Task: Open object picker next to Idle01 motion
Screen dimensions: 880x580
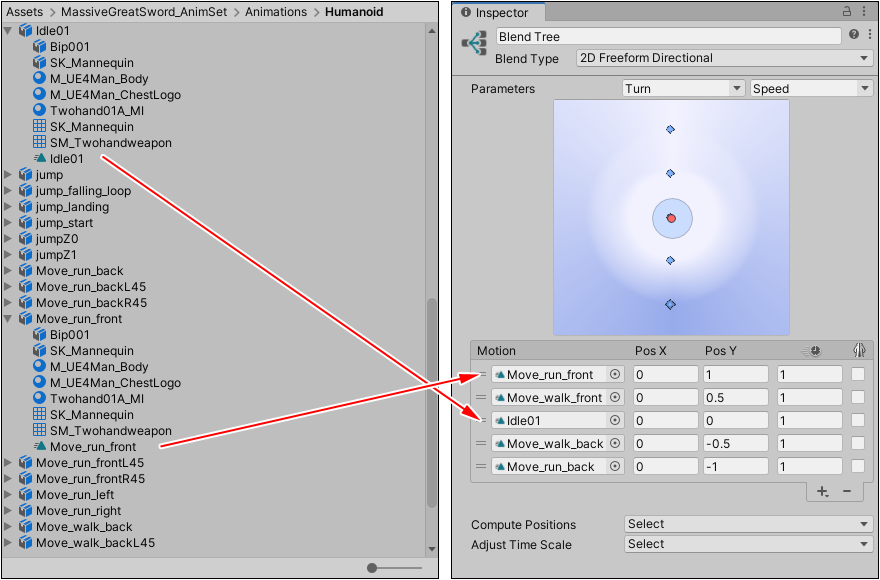Action: pyautogui.click(x=615, y=421)
